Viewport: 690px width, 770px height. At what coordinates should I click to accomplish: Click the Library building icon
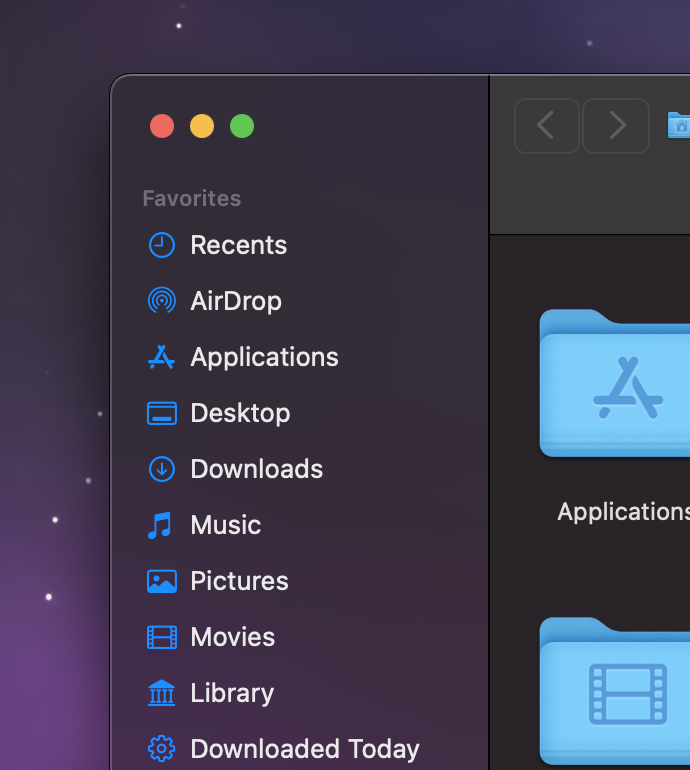(162, 693)
